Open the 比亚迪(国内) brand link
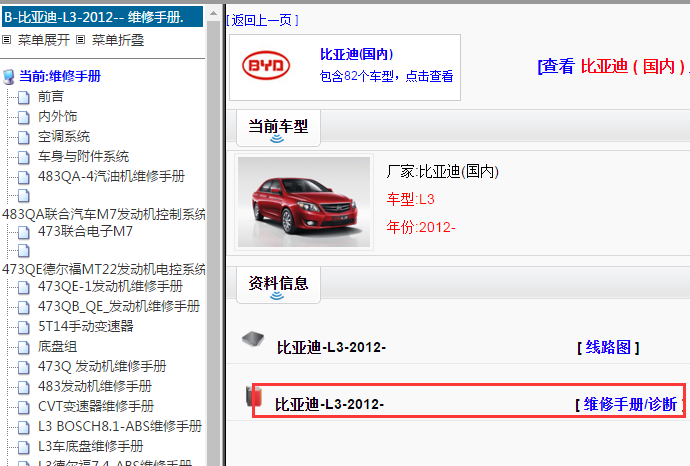 coord(356,54)
